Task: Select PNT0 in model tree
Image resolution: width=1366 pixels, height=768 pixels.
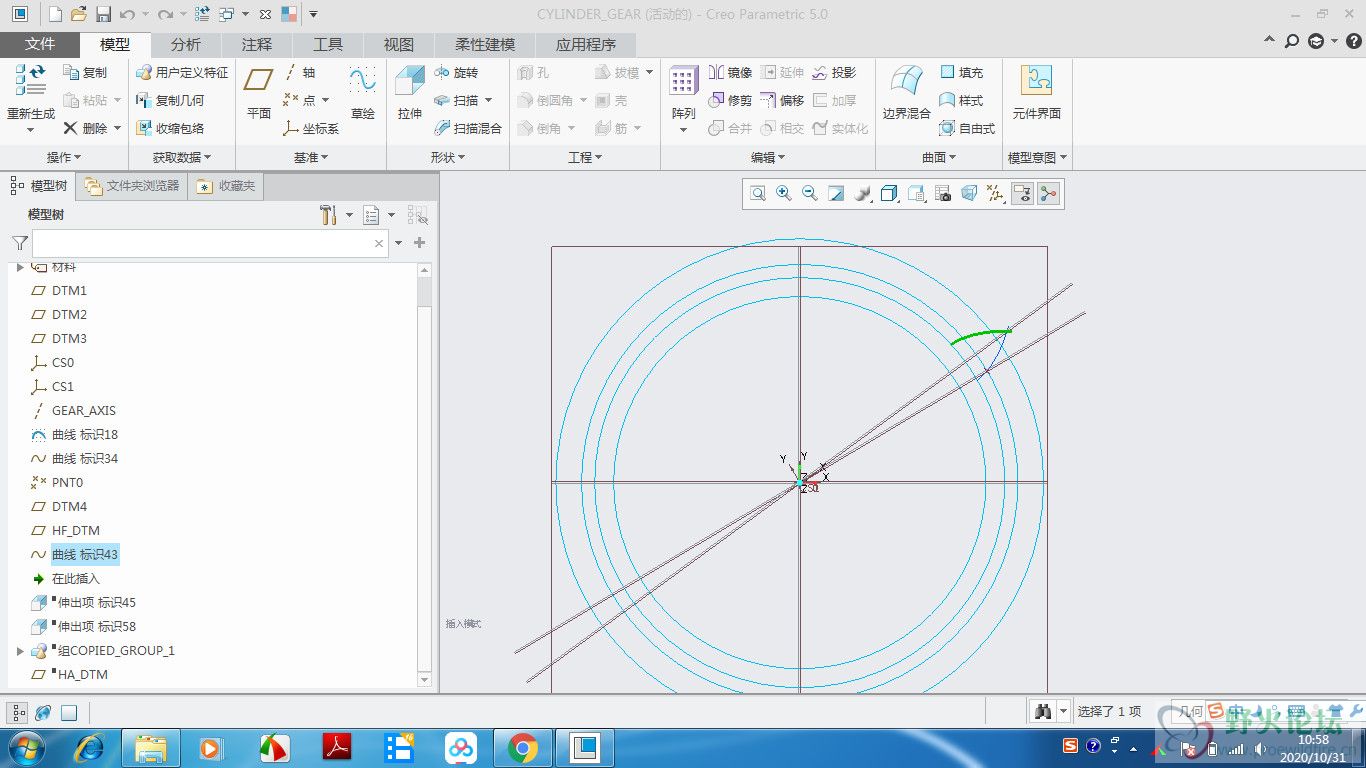Action: (67, 482)
